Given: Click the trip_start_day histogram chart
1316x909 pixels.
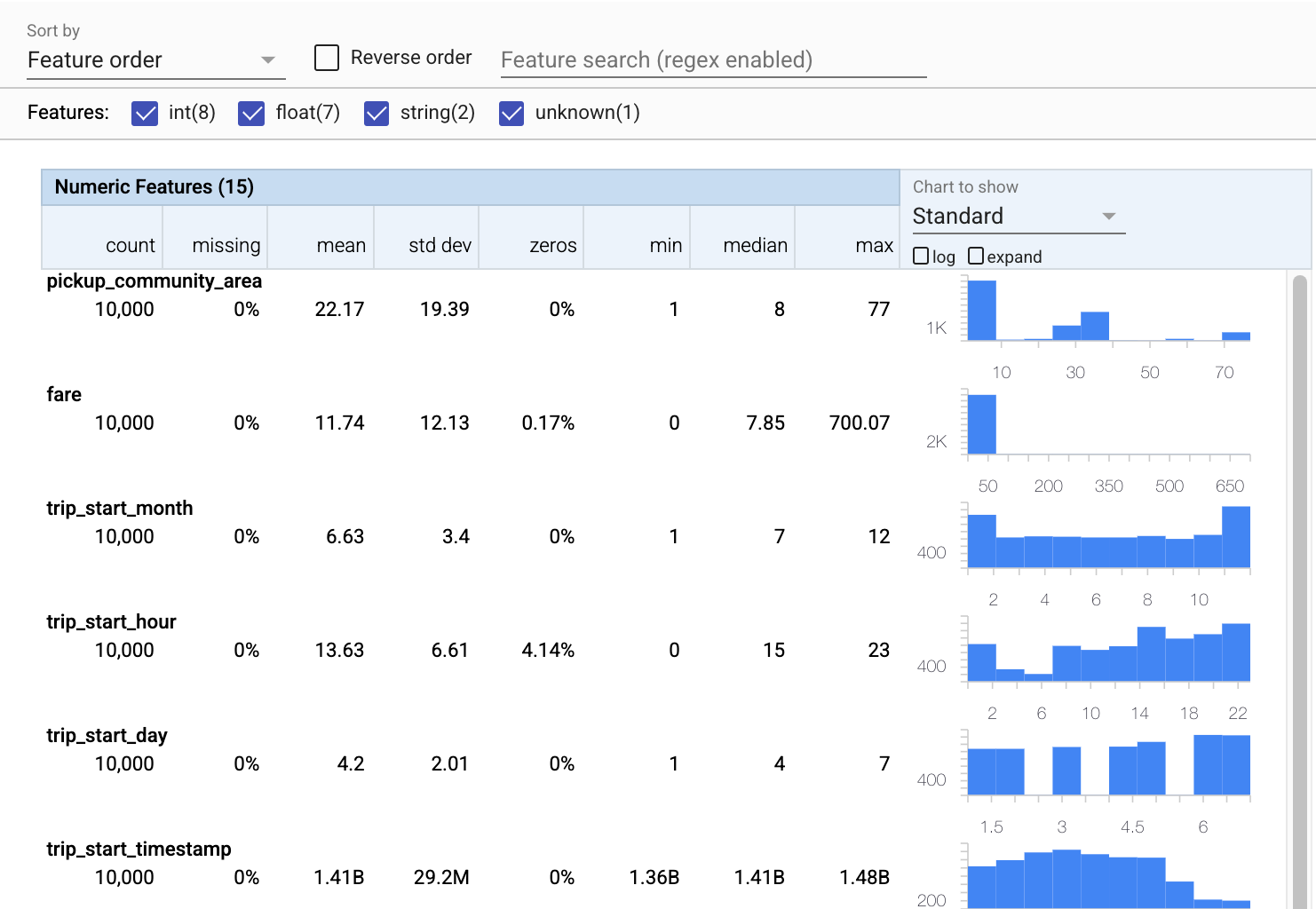Looking at the screenshot, I should point(1108,765).
